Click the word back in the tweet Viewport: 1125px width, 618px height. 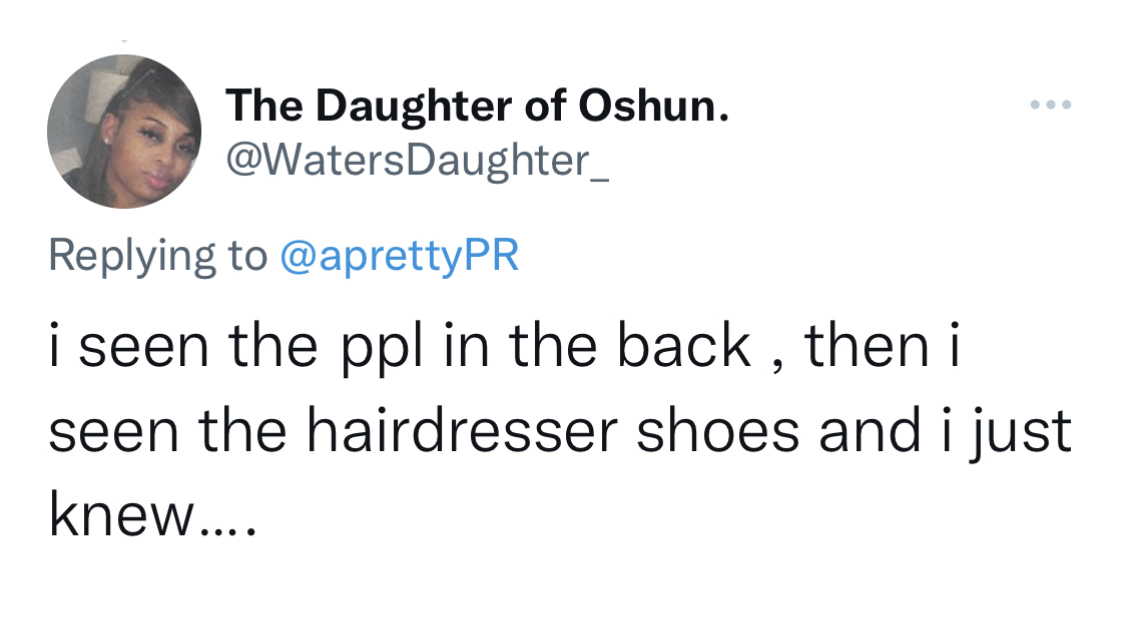point(684,346)
